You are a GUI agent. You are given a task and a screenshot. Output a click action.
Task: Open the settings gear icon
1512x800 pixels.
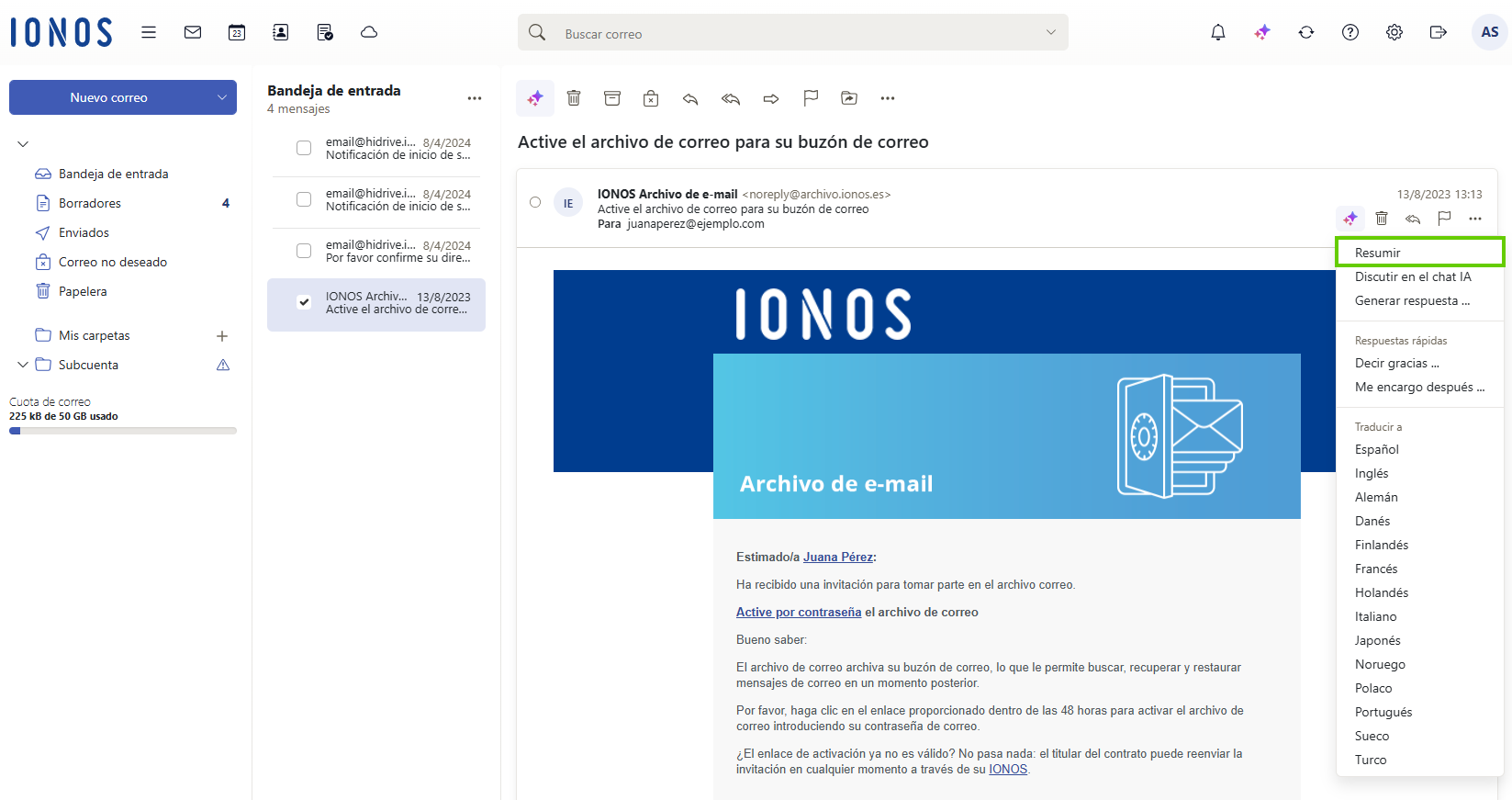coord(1394,32)
